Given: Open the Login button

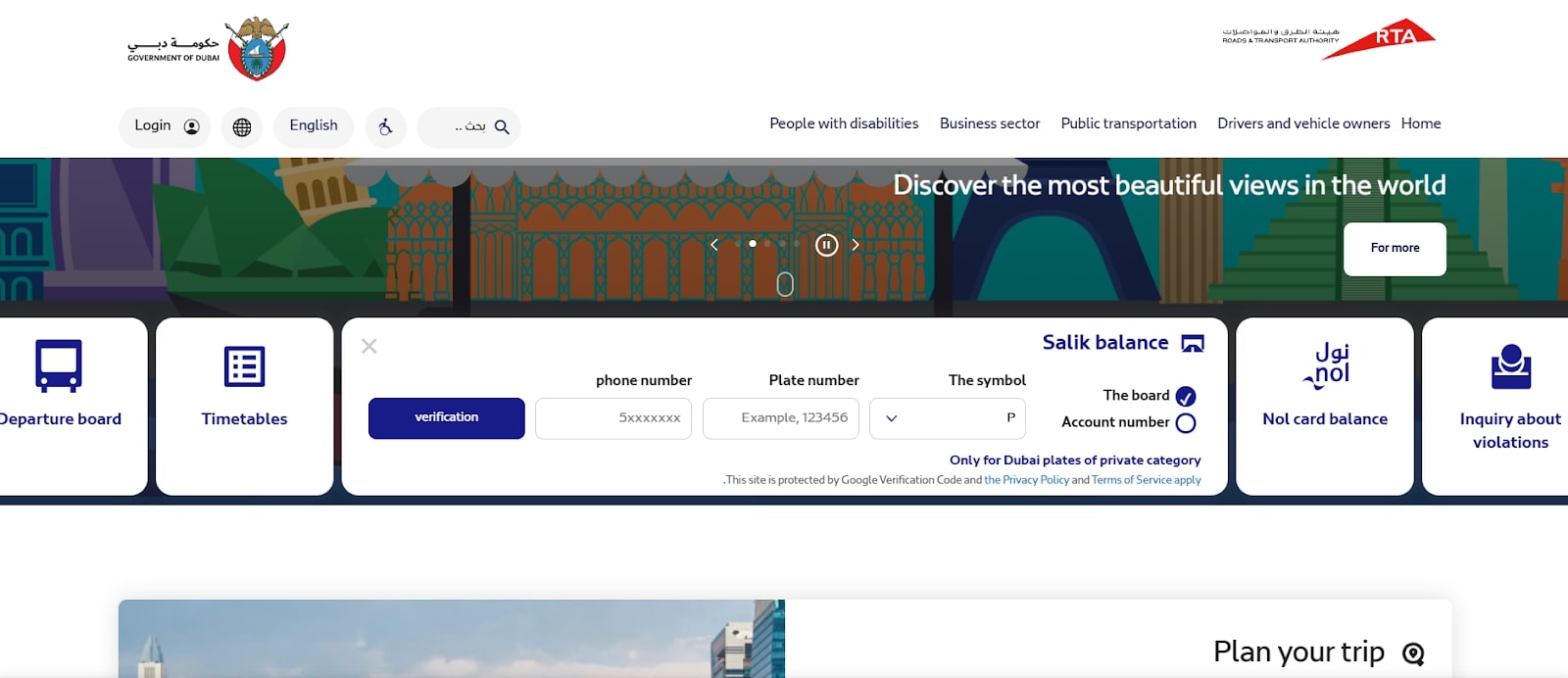Looking at the screenshot, I should (165, 126).
